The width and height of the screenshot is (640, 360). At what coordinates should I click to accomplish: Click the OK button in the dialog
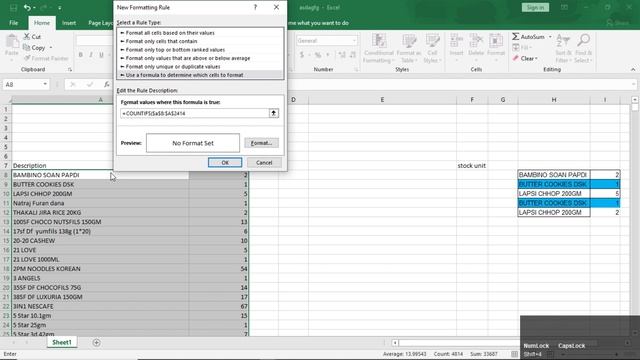tap(225, 162)
